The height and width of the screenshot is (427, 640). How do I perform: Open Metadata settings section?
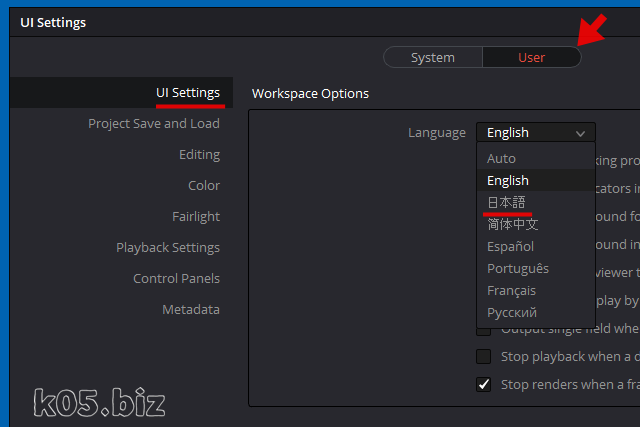click(190, 310)
